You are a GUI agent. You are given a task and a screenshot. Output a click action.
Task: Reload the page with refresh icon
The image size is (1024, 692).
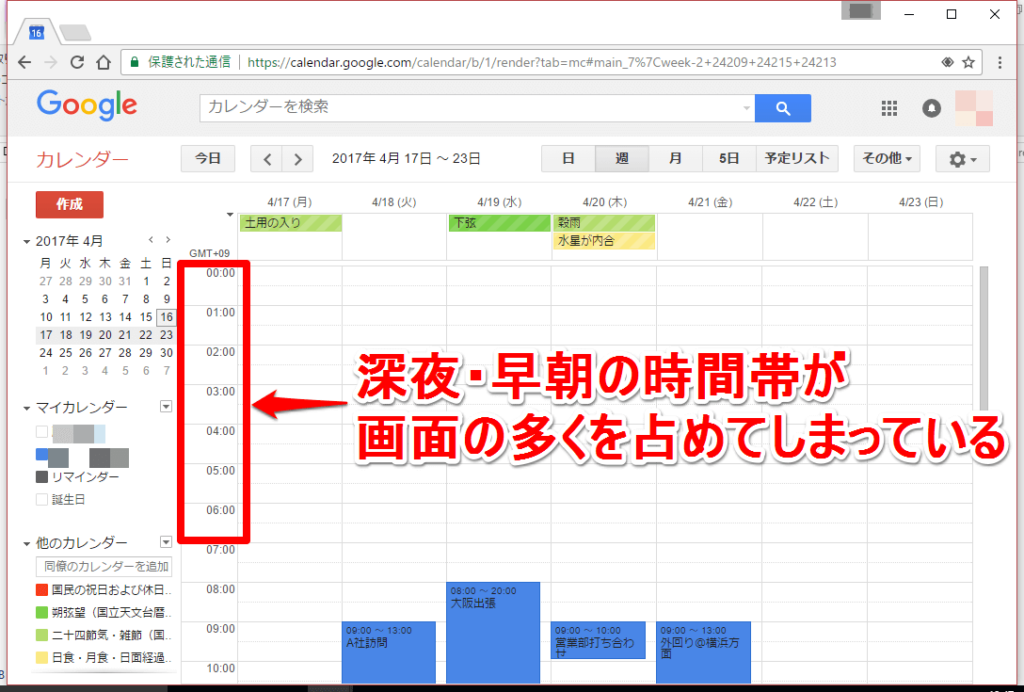pyautogui.click(x=77, y=62)
